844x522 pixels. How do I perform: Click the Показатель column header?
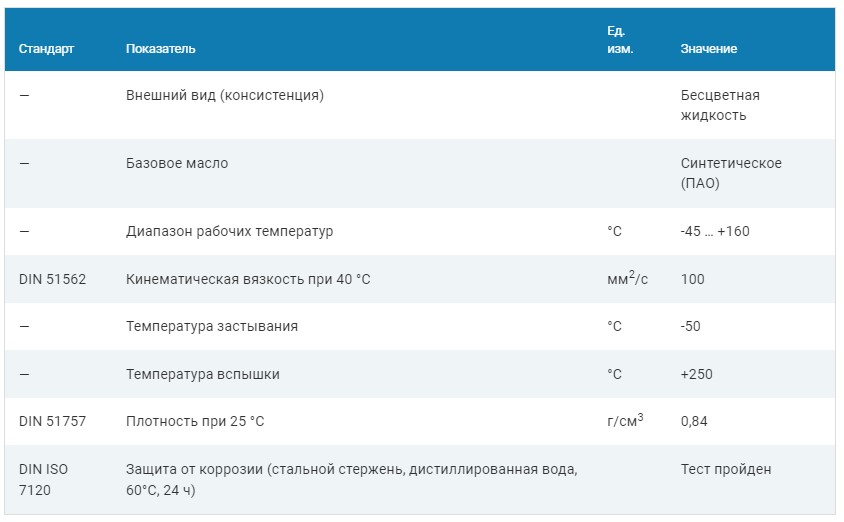160,49
